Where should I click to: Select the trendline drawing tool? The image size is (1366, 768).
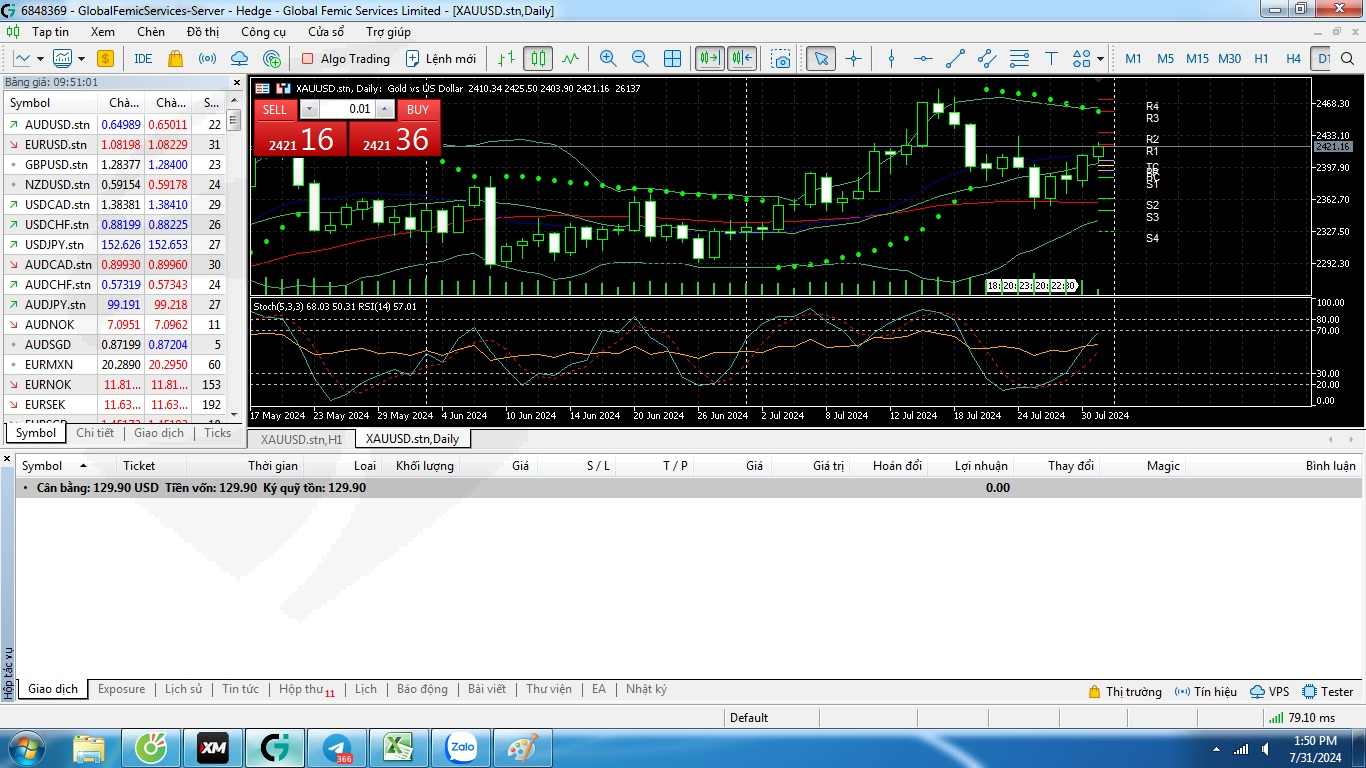pyautogui.click(x=955, y=59)
